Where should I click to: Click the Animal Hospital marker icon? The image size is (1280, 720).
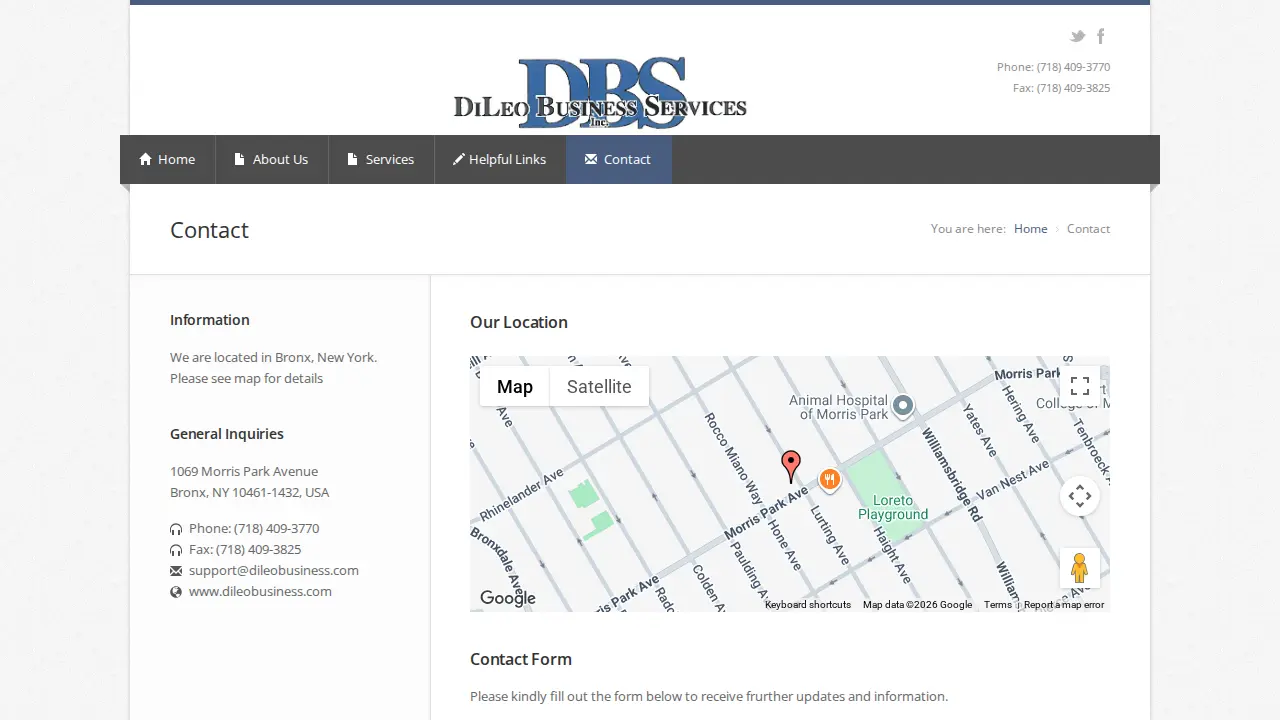903,406
